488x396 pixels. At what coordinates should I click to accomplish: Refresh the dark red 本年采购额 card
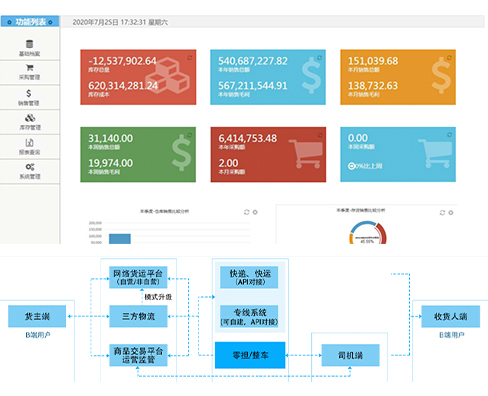pos(320,135)
